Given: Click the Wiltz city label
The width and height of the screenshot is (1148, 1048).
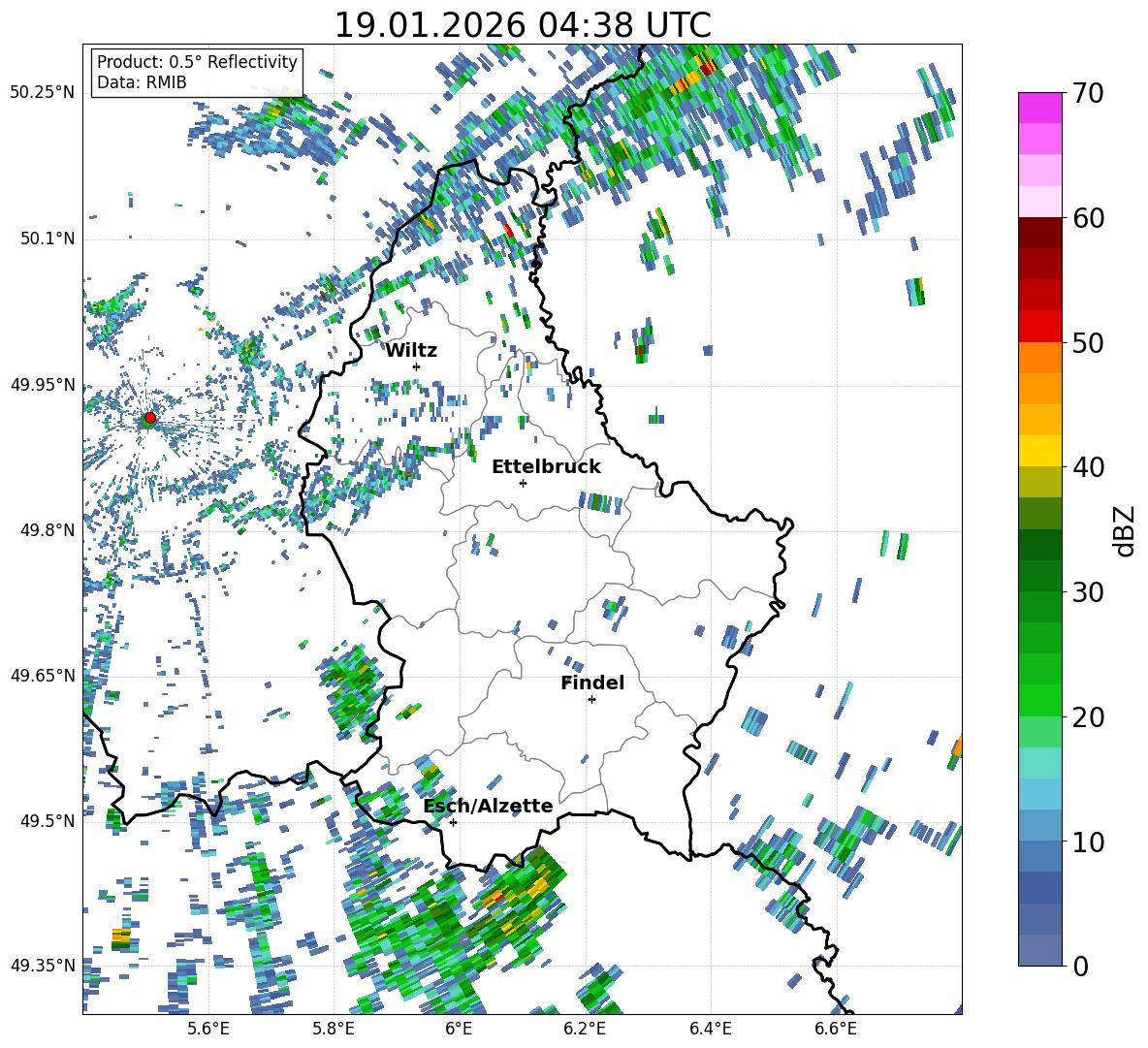Looking at the screenshot, I should 411,351.
